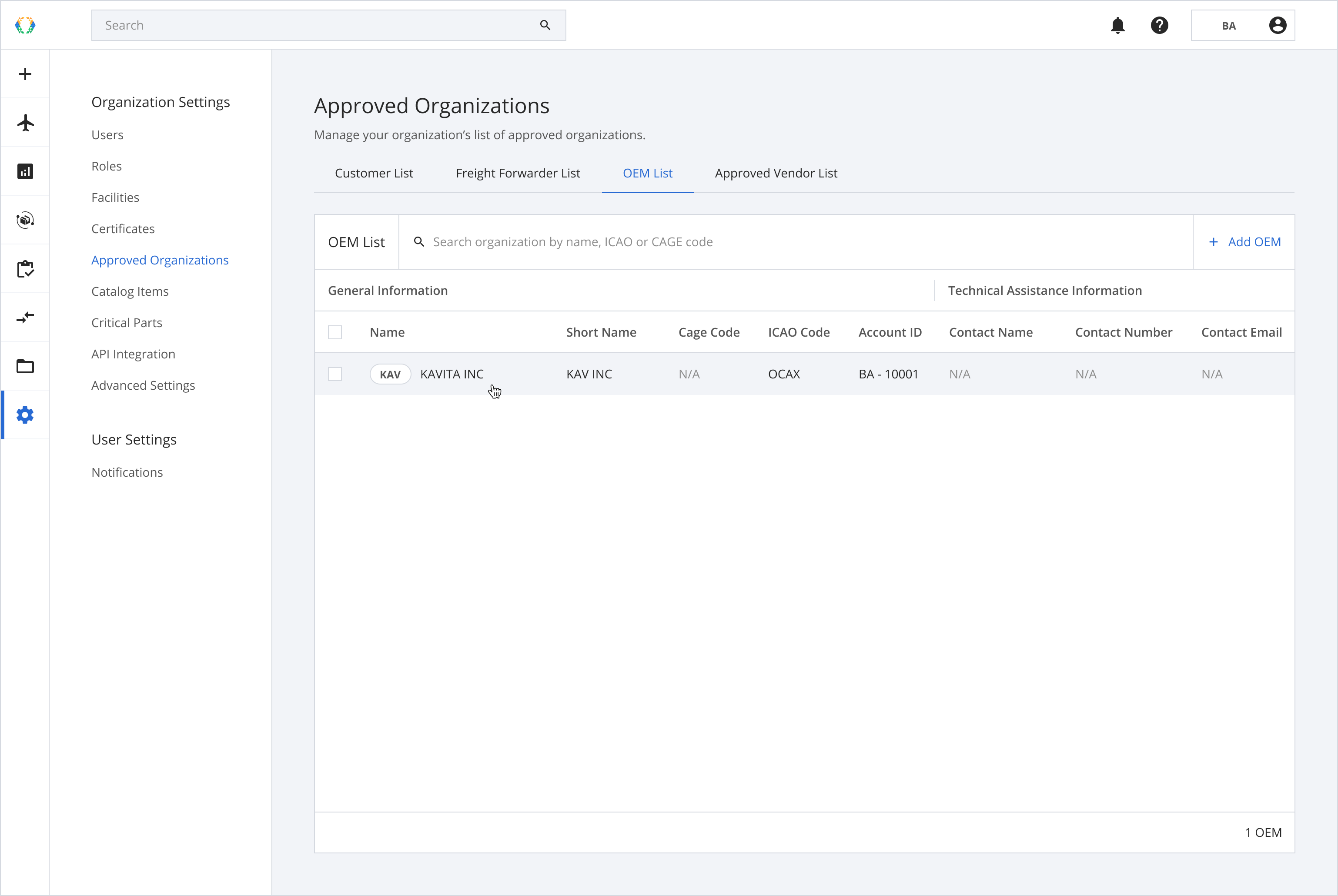Open the parts tracking box icon in sidebar
Viewport: 1338px width, 896px height.
click(x=25, y=220)
